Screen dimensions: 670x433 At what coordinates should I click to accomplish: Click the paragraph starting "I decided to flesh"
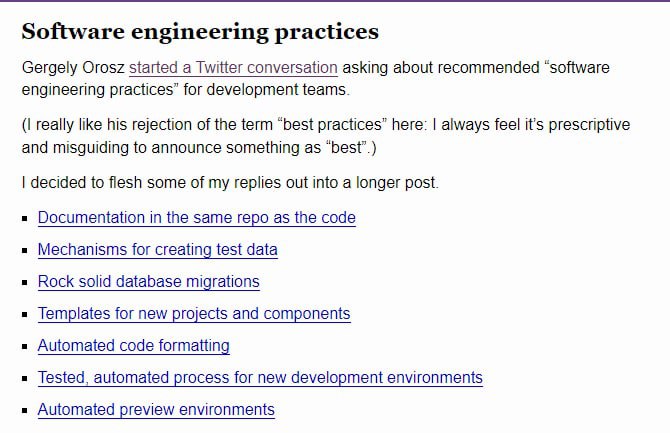(x=229, y=182)
